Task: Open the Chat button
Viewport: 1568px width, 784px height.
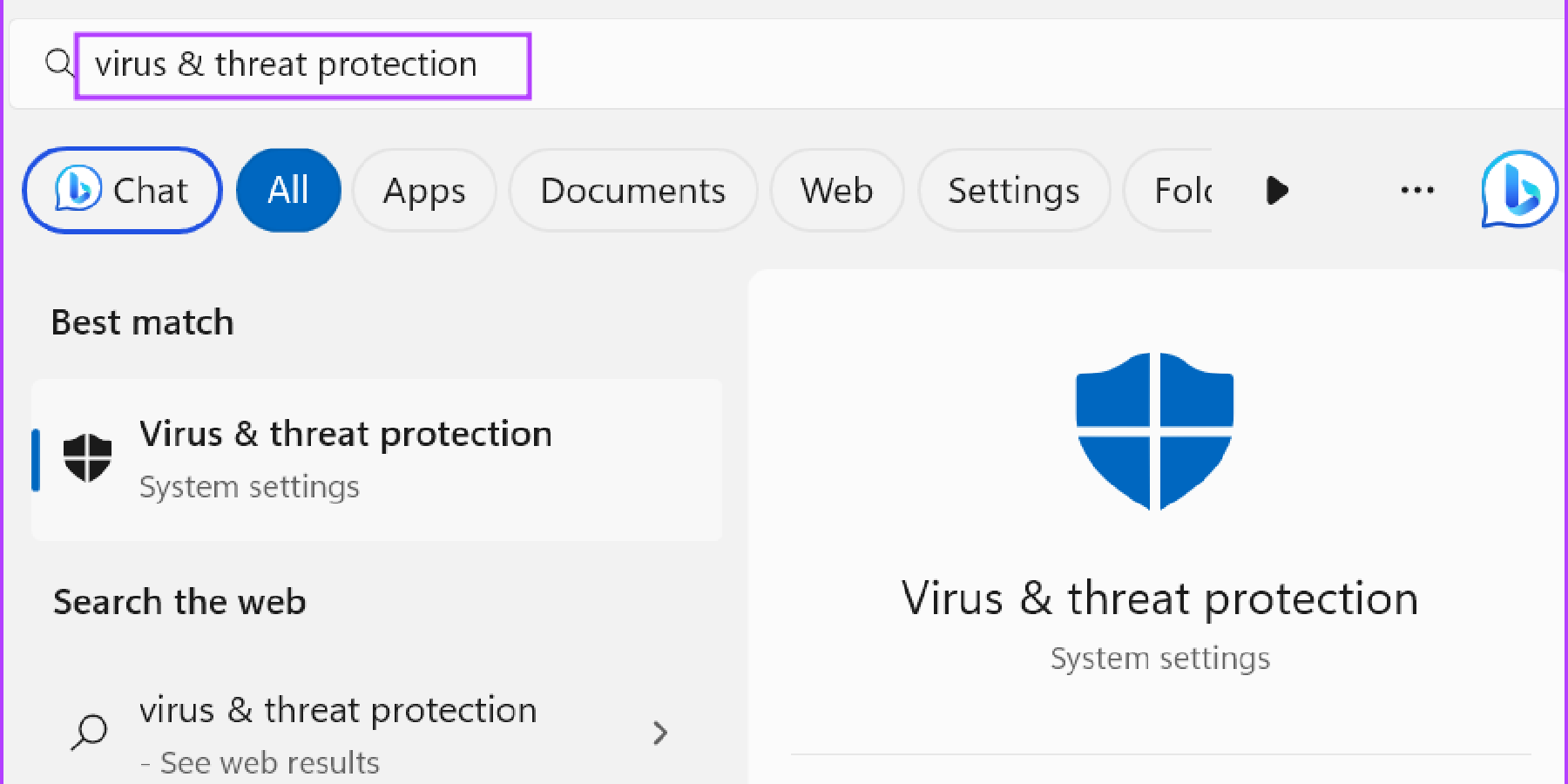Action: [123, 190]
